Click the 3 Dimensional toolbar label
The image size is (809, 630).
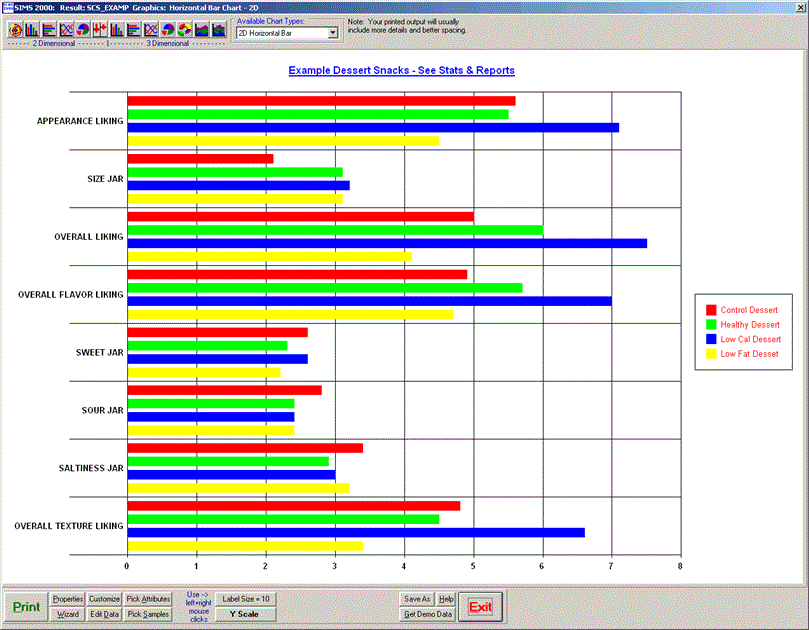[167, 43]
